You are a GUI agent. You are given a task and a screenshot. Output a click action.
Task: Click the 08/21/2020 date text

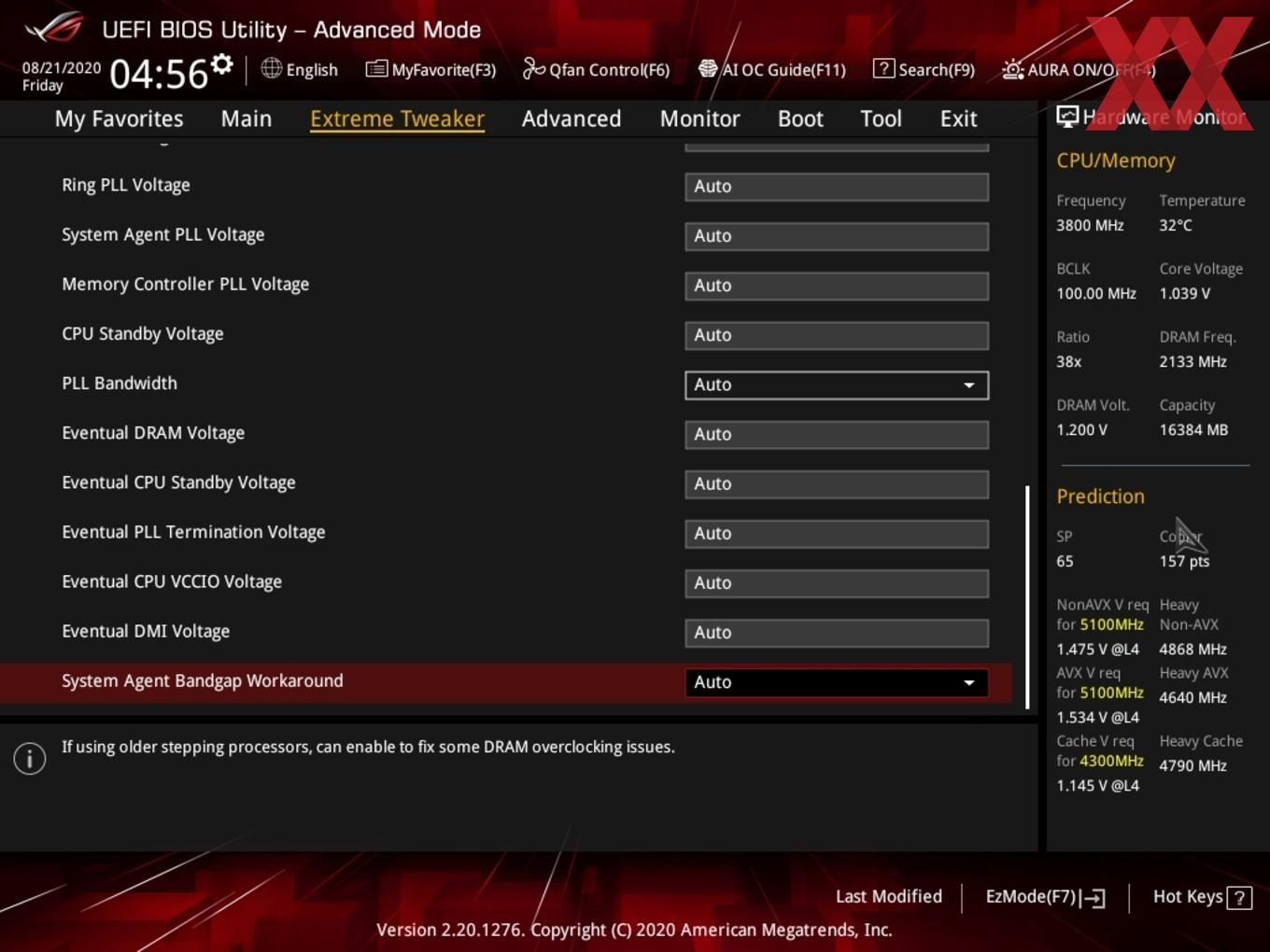[62, 67]
